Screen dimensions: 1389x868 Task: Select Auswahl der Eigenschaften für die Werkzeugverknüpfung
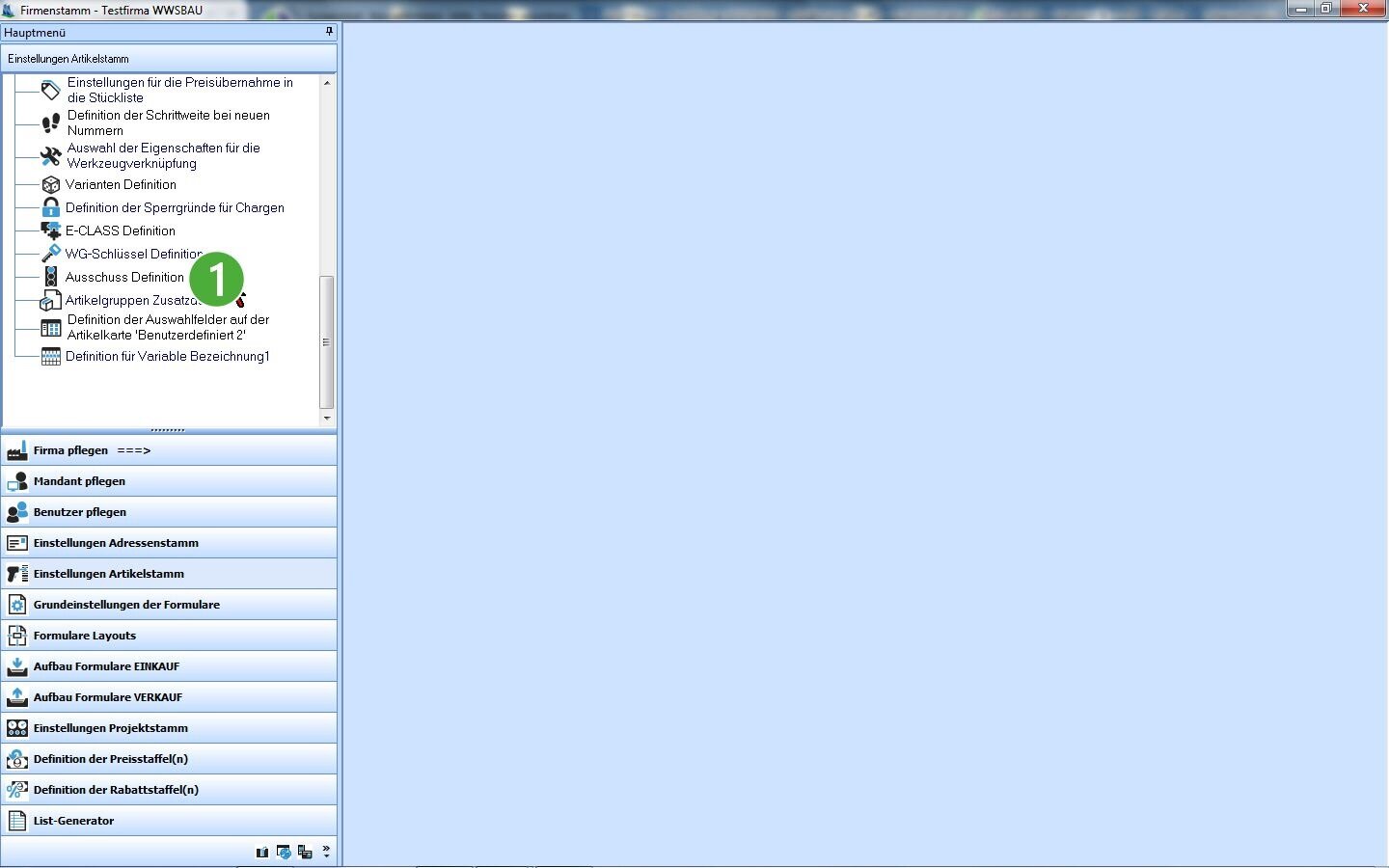pos(164,155)
